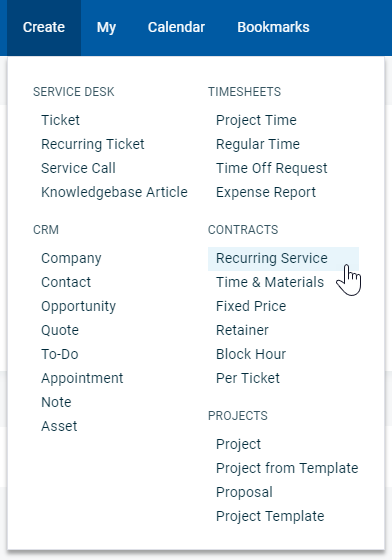Select Time & Materials contract
The image size is (392, 560).
(x=270, y=282)
